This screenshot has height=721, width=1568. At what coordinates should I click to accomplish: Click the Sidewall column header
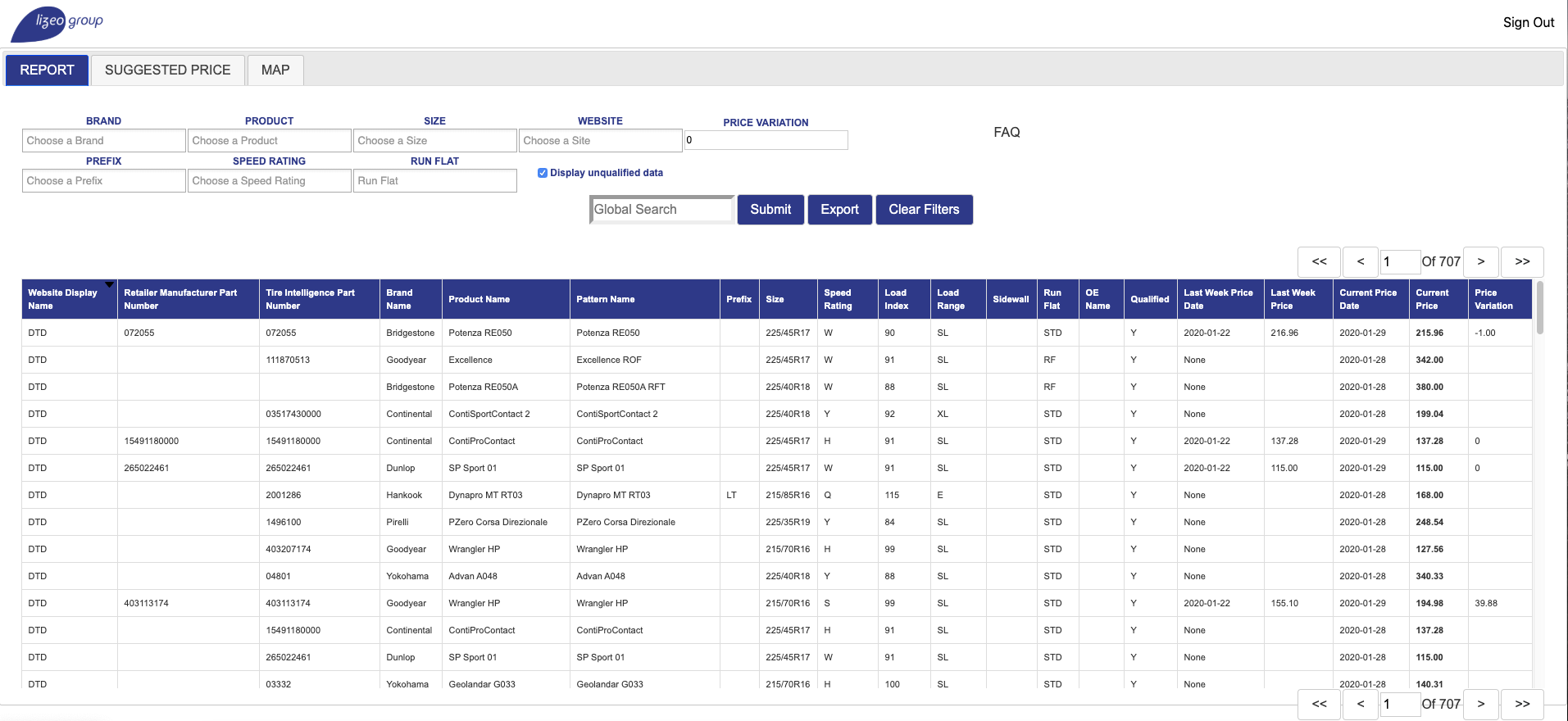point(1011,299)
